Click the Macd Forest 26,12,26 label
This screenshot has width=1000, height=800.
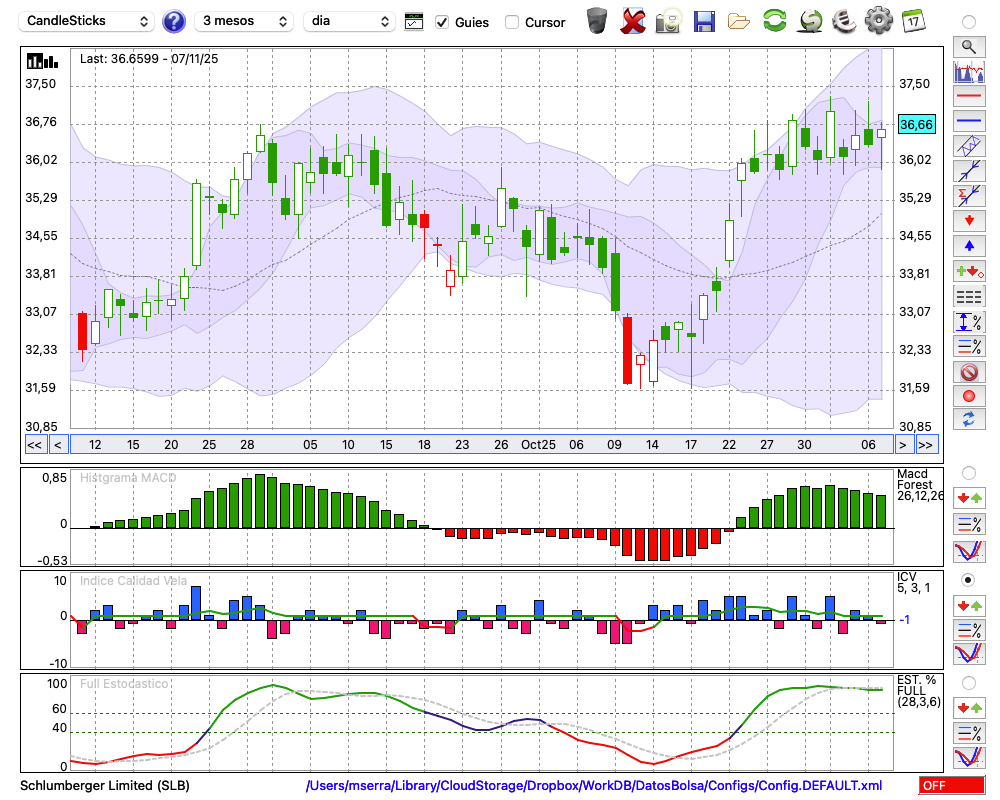coord(919,485)
